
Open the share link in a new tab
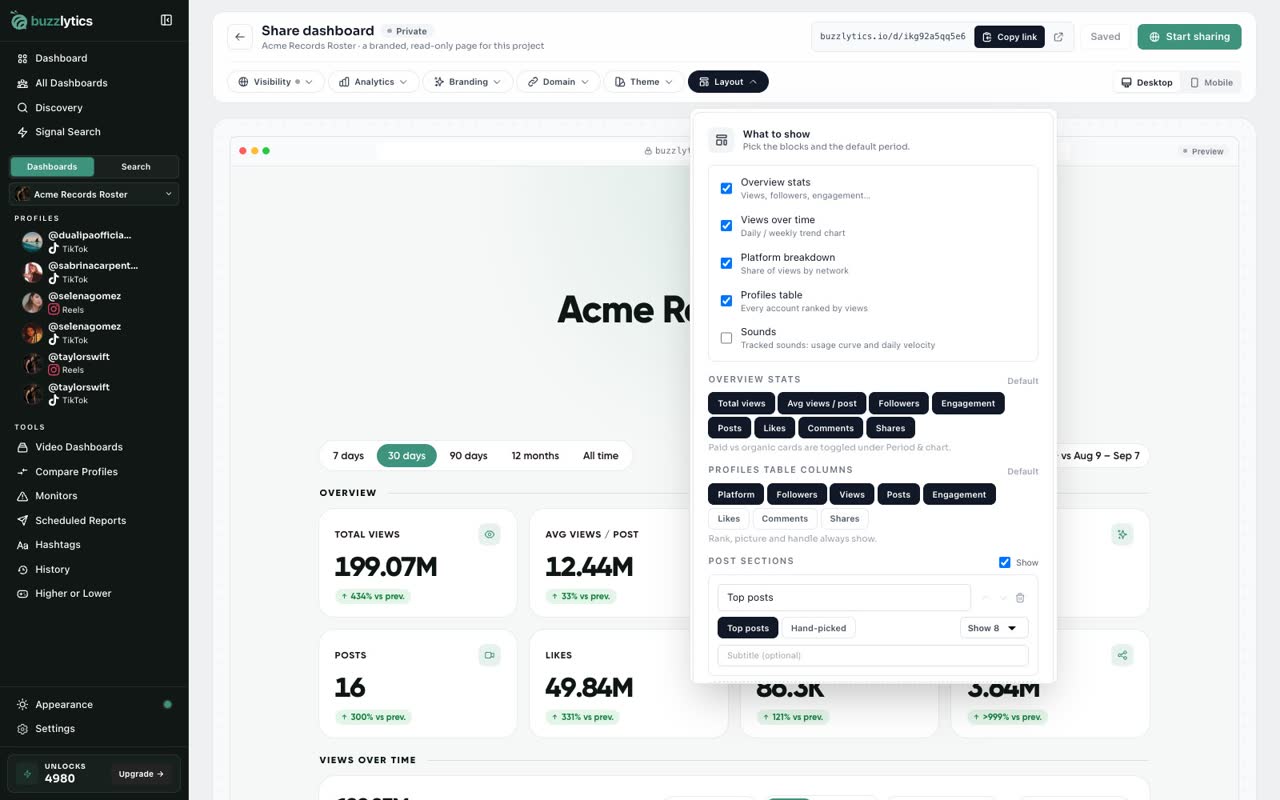1059,37
